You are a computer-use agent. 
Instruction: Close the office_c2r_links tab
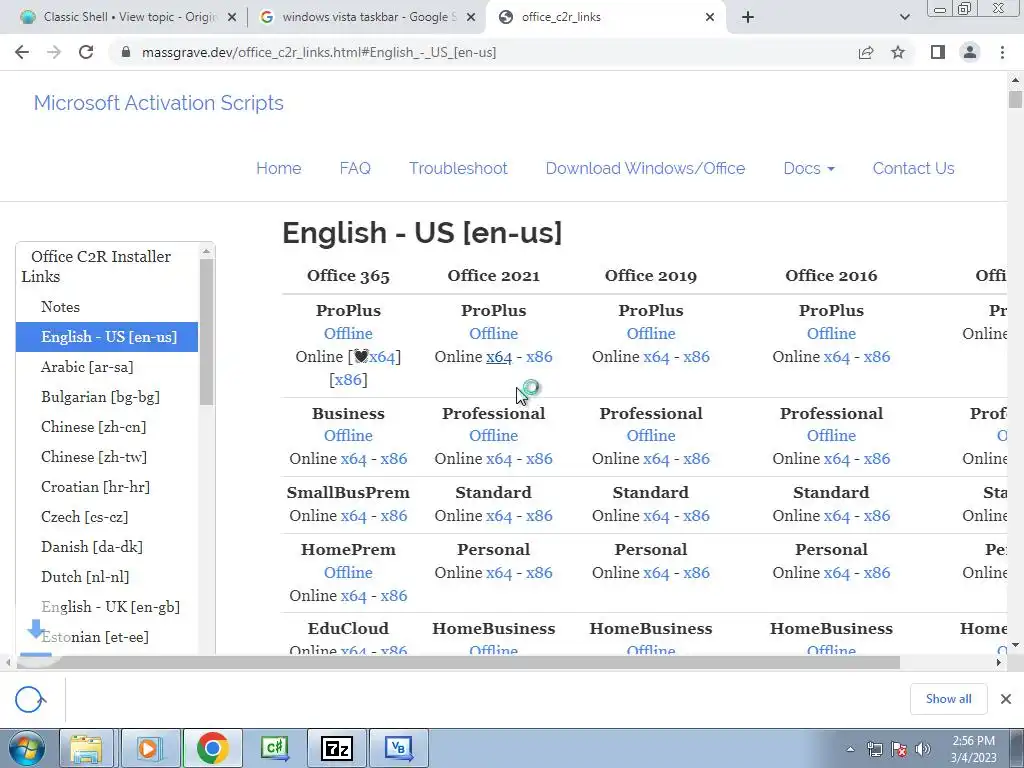(x=710, y=17)
